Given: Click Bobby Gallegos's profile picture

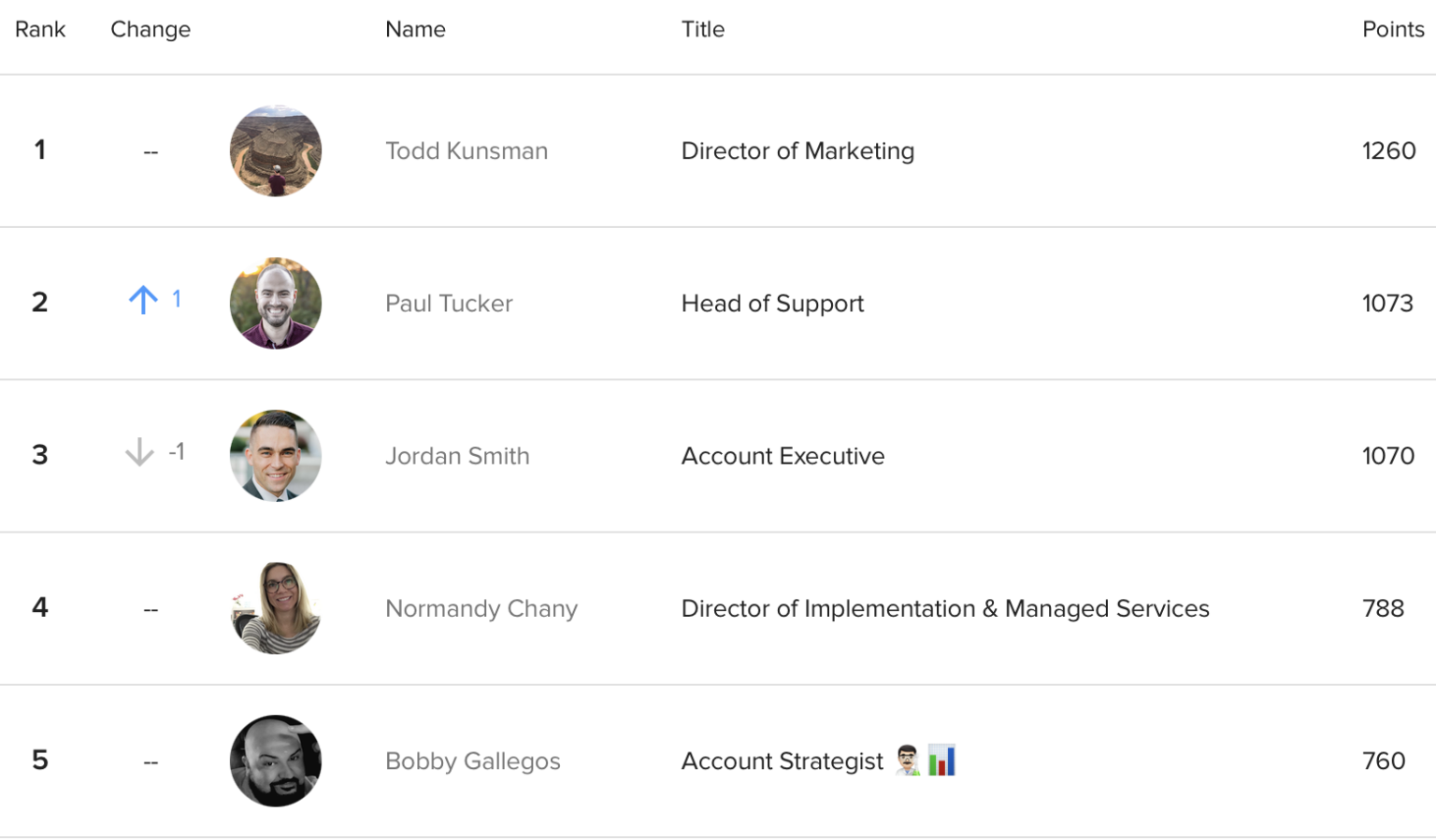Looking at the screenshot, I should pyautogui.click(x=275, y=761).
